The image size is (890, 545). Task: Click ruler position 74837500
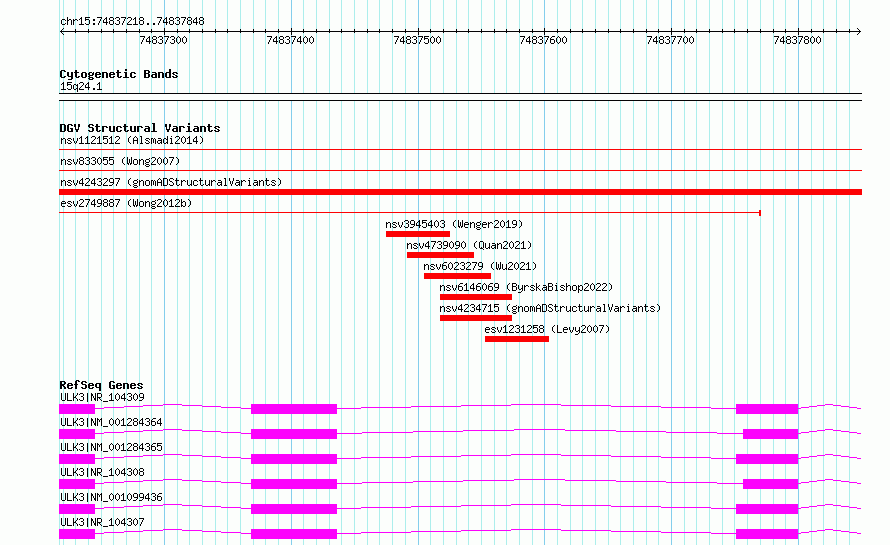pyautogui.click(x=417, y=40)
